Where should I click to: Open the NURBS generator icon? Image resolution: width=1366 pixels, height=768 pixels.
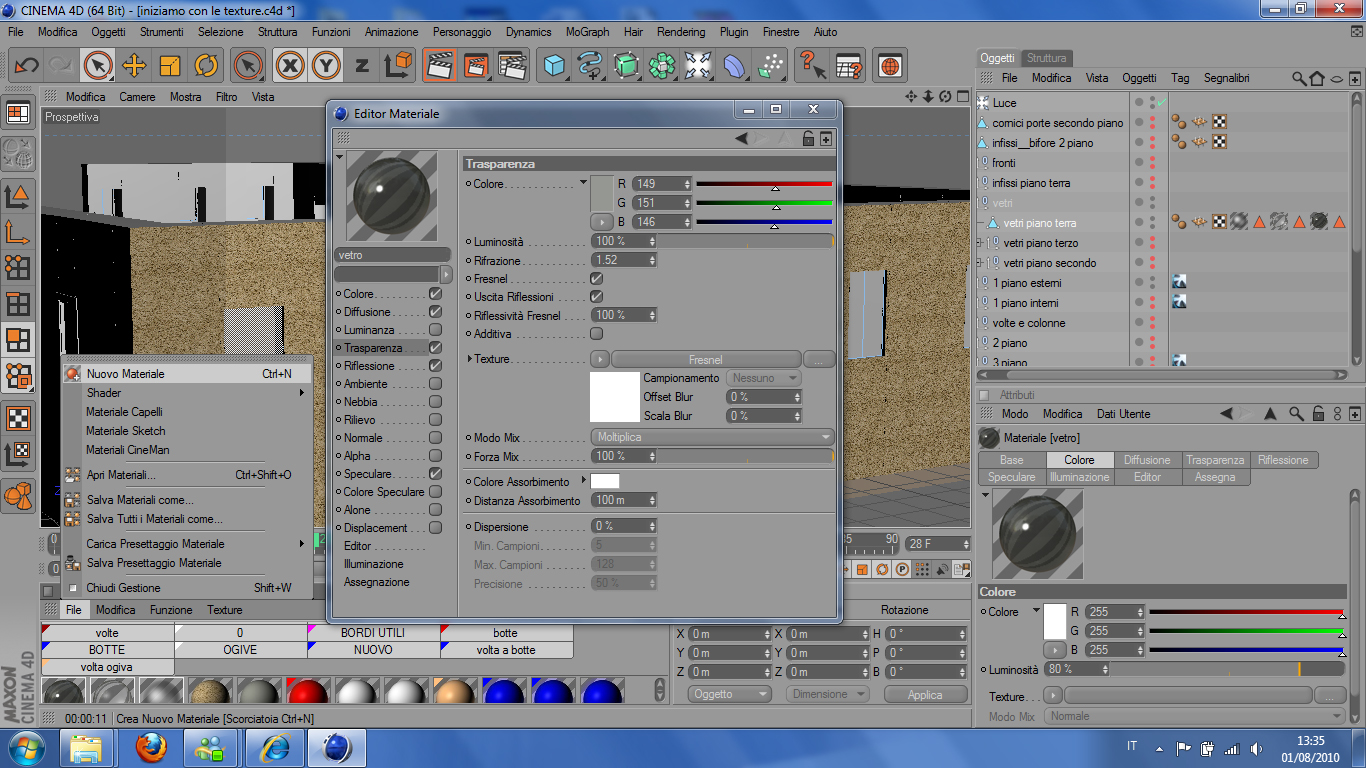[626, 66]
